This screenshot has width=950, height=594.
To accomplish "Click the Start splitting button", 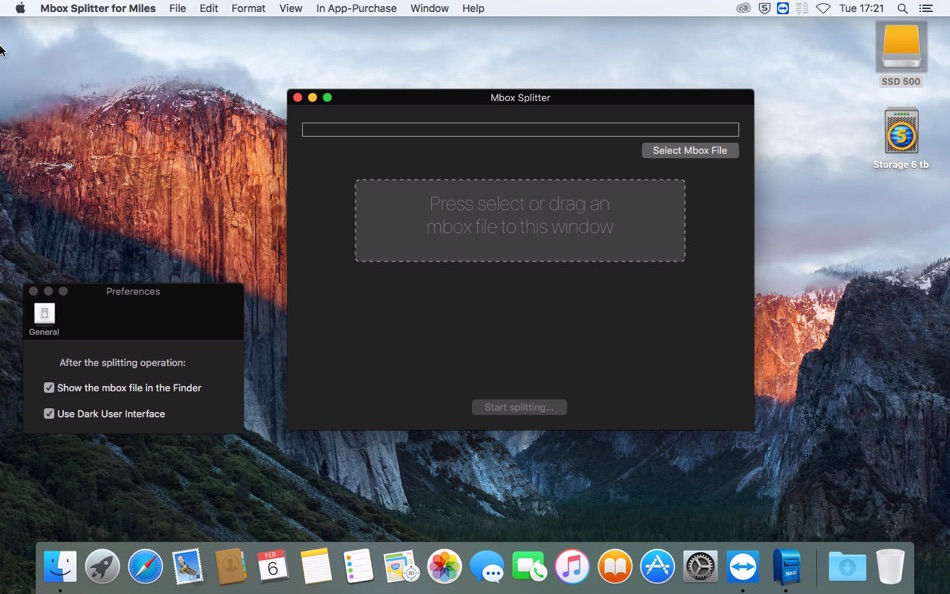I will [519, 407].
